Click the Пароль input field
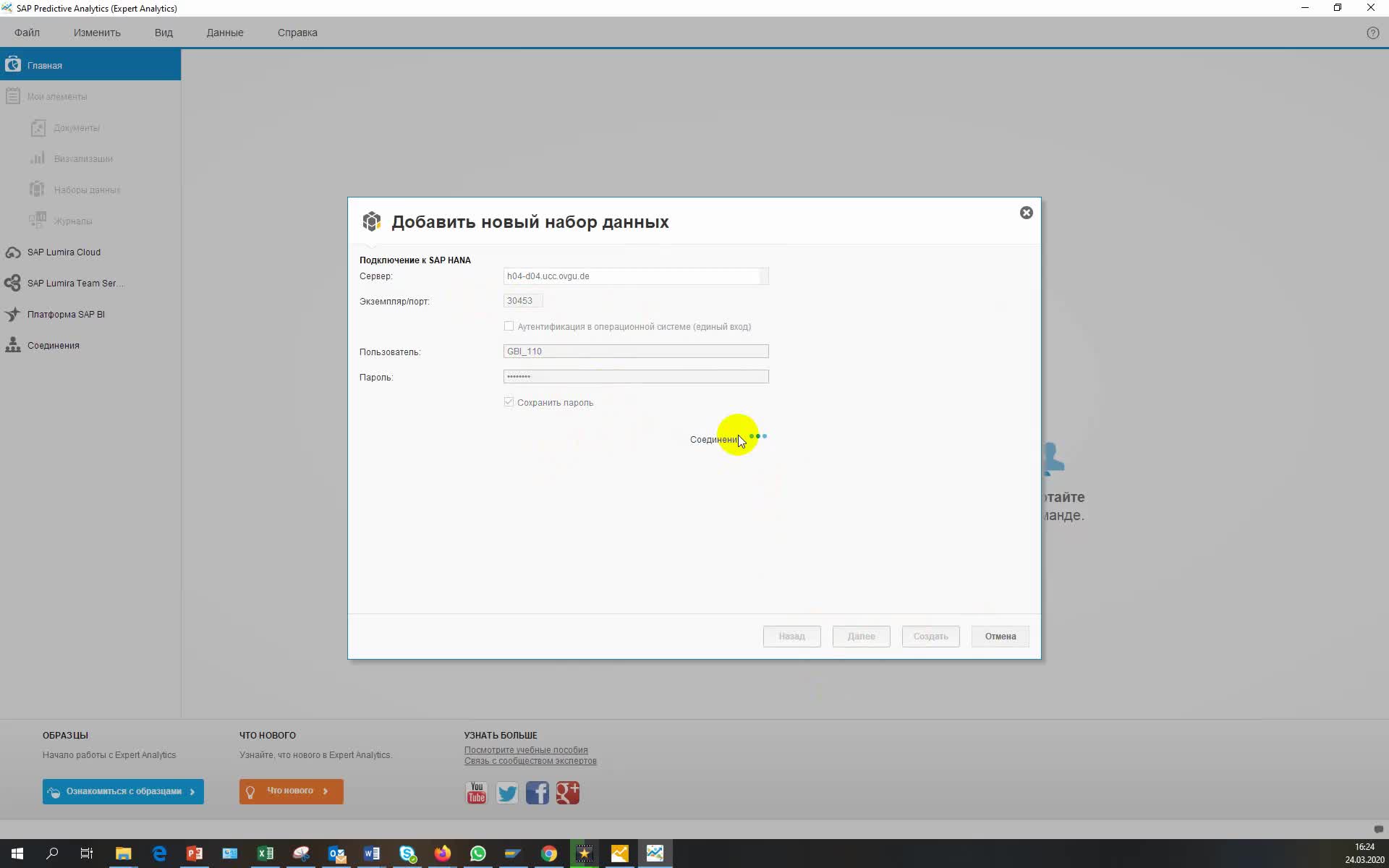Image resolution: width=1389 pixels, height=868 pixels. (x=636, y=377)
